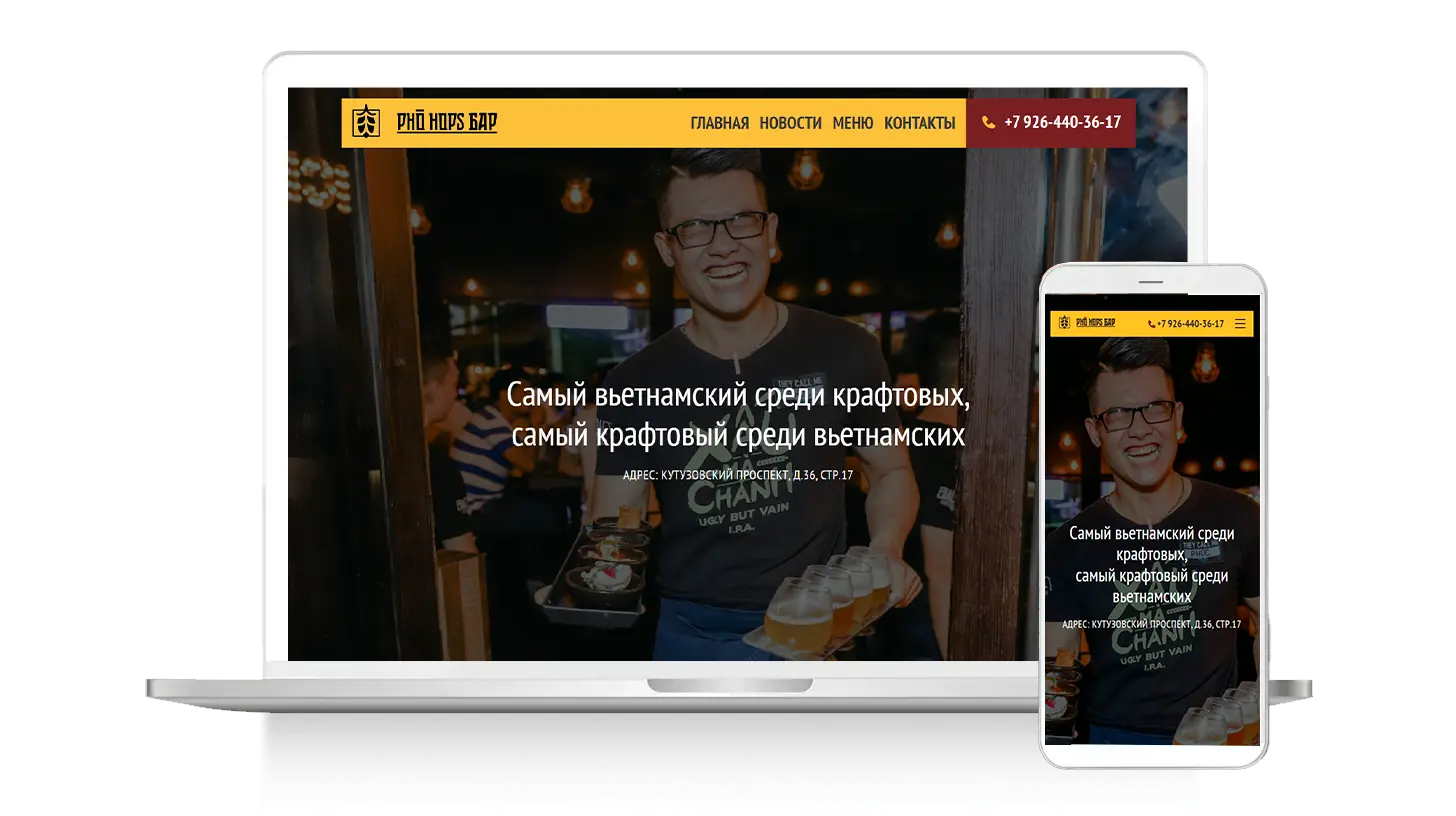1456x816 pixels.
Task: Click the headline "Самый вьетнамский среди крафтовых" on the laptop
Action: (x=738, y=395)
